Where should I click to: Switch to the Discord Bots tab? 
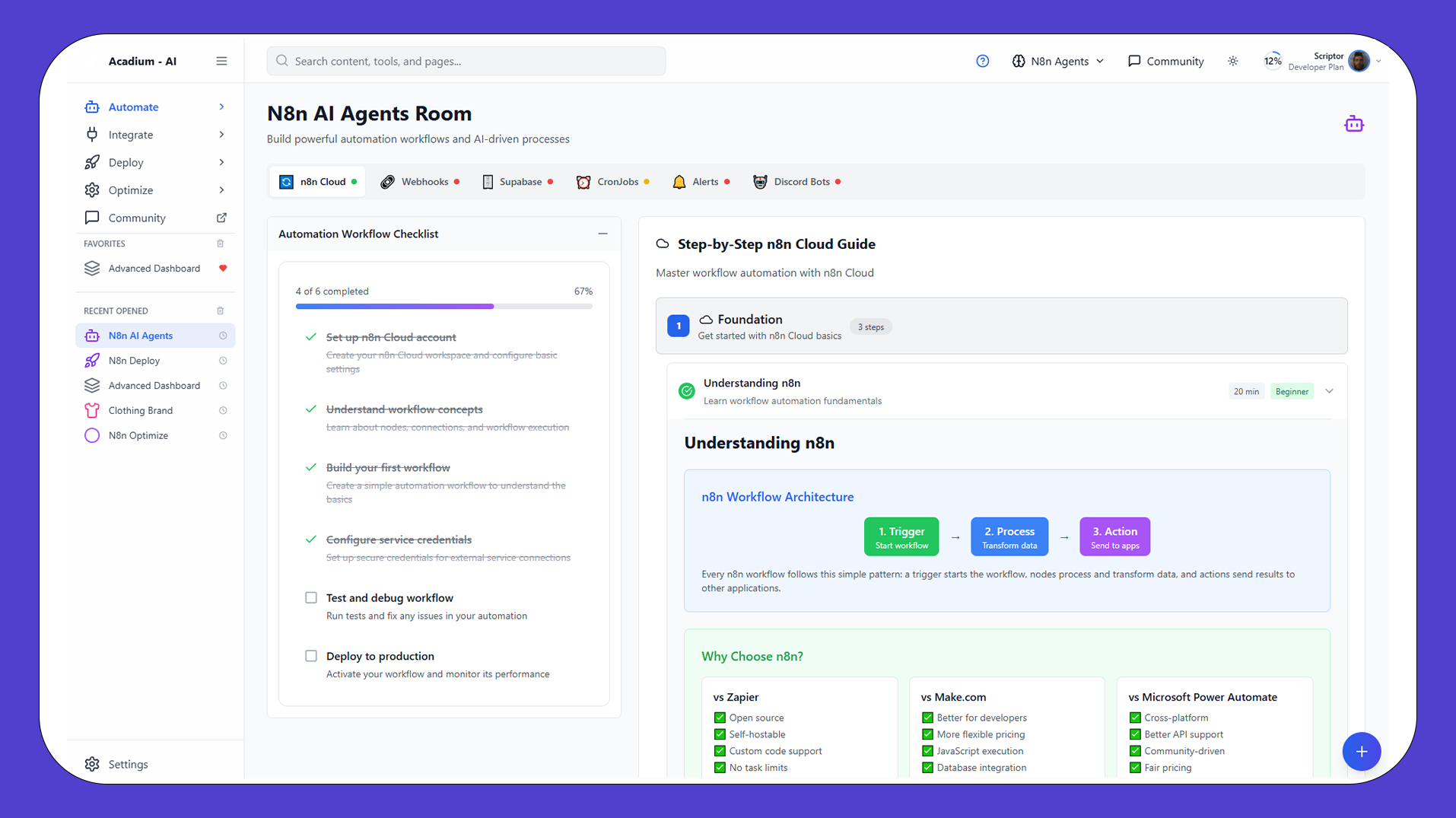[796, 182]
